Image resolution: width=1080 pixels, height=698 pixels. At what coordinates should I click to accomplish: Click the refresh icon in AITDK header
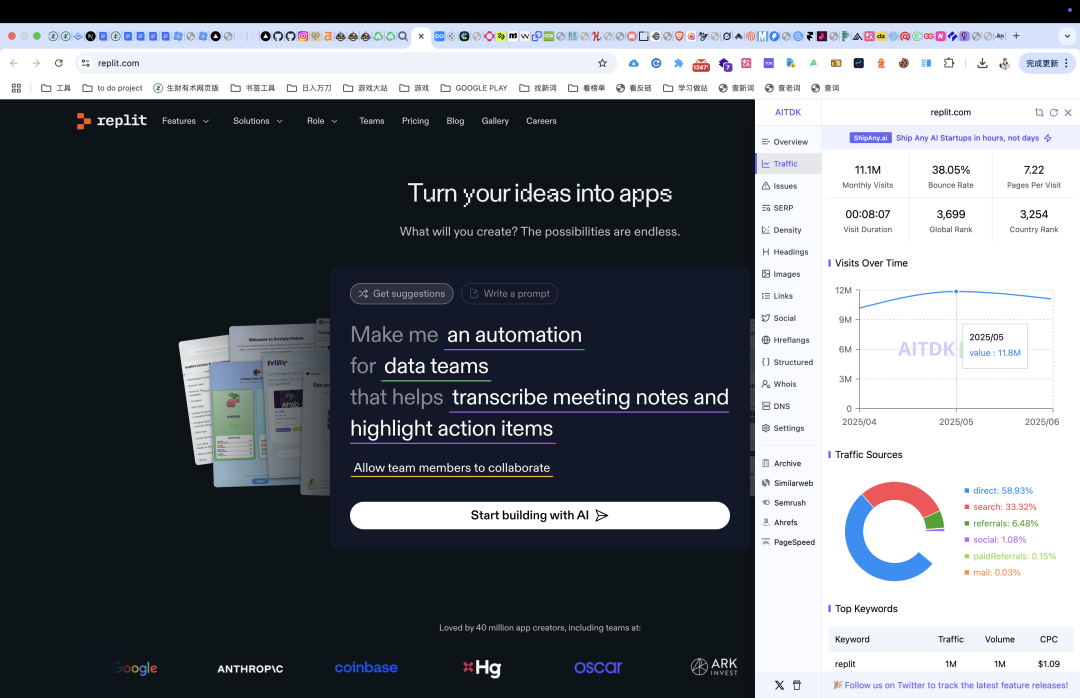point(1054,112)
